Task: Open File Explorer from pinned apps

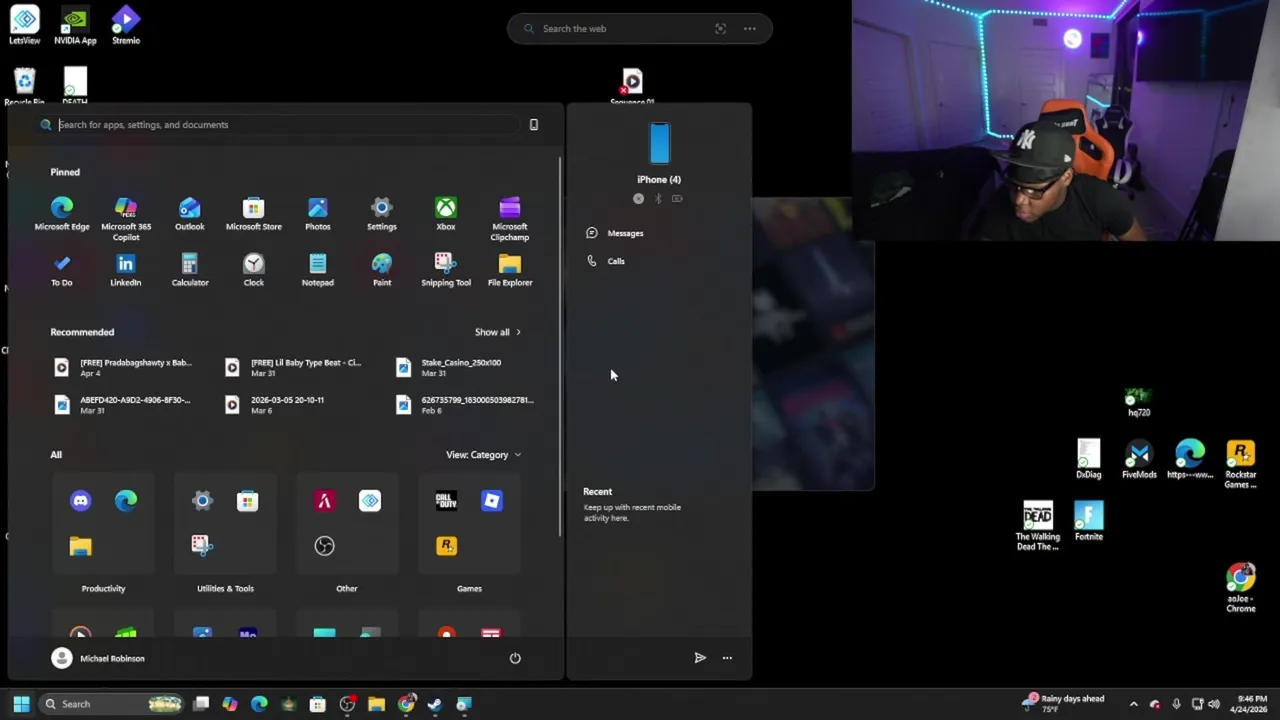Action: tap(510, 270)
